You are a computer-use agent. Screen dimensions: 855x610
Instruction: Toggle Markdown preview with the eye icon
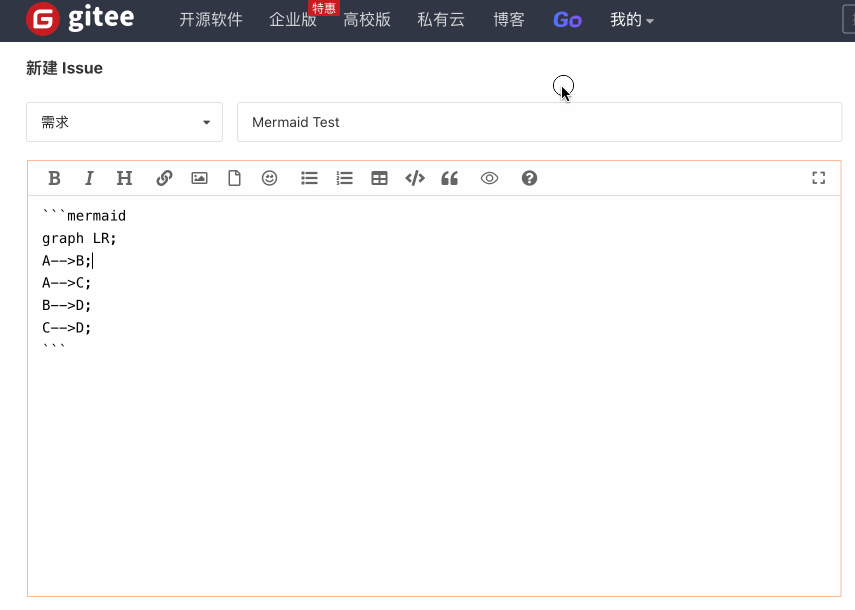point(489,178)
